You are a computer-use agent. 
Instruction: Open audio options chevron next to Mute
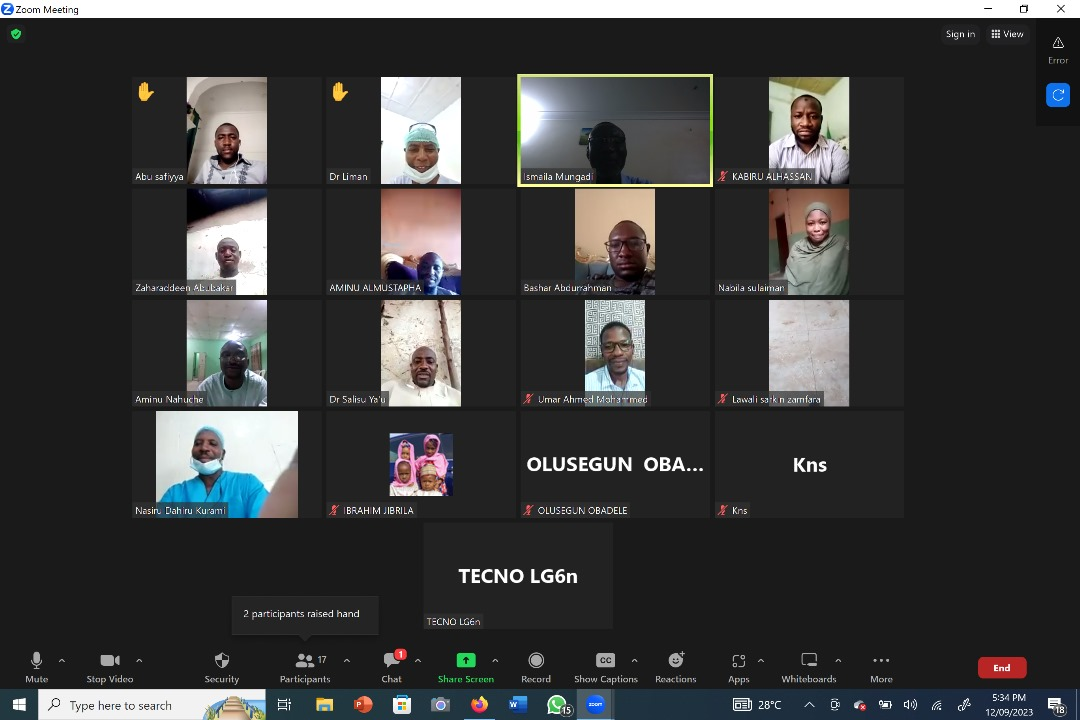click(x=62, y=660)
